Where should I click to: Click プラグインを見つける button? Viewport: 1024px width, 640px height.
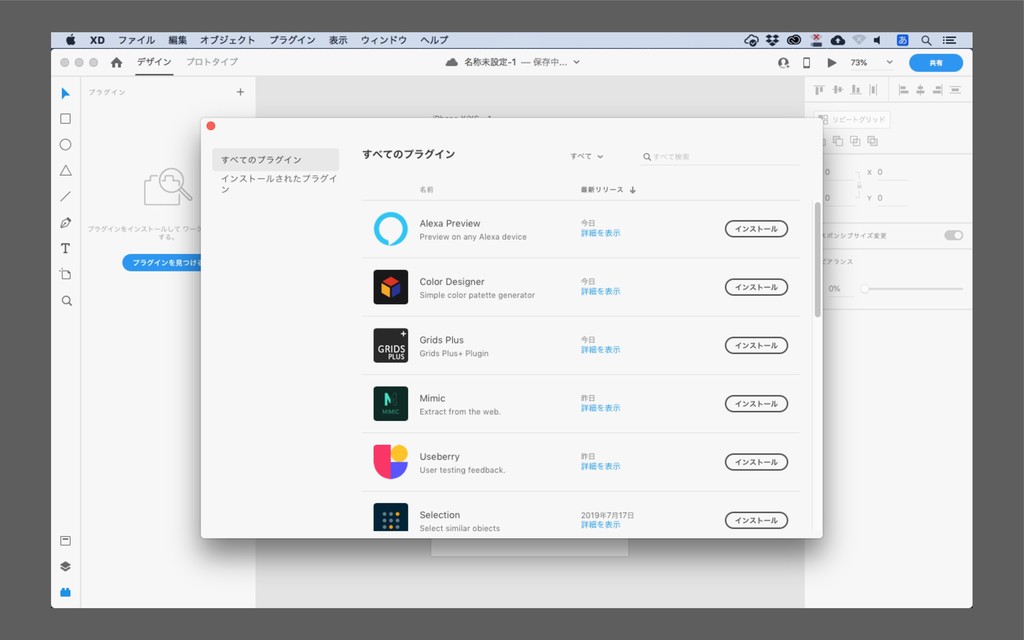pyautogui.click(x=162, y=263)
